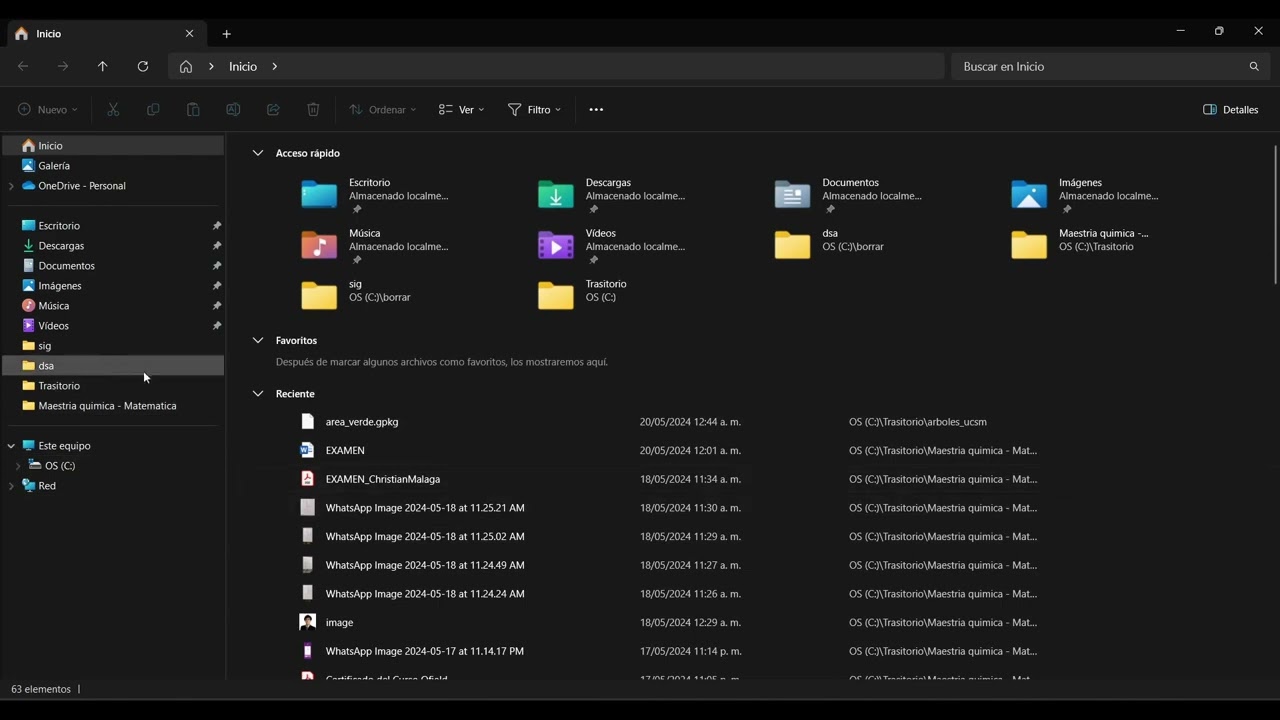Collapse the Reciente section
This screenshot has height=720, width=1280.
[257, 394]
